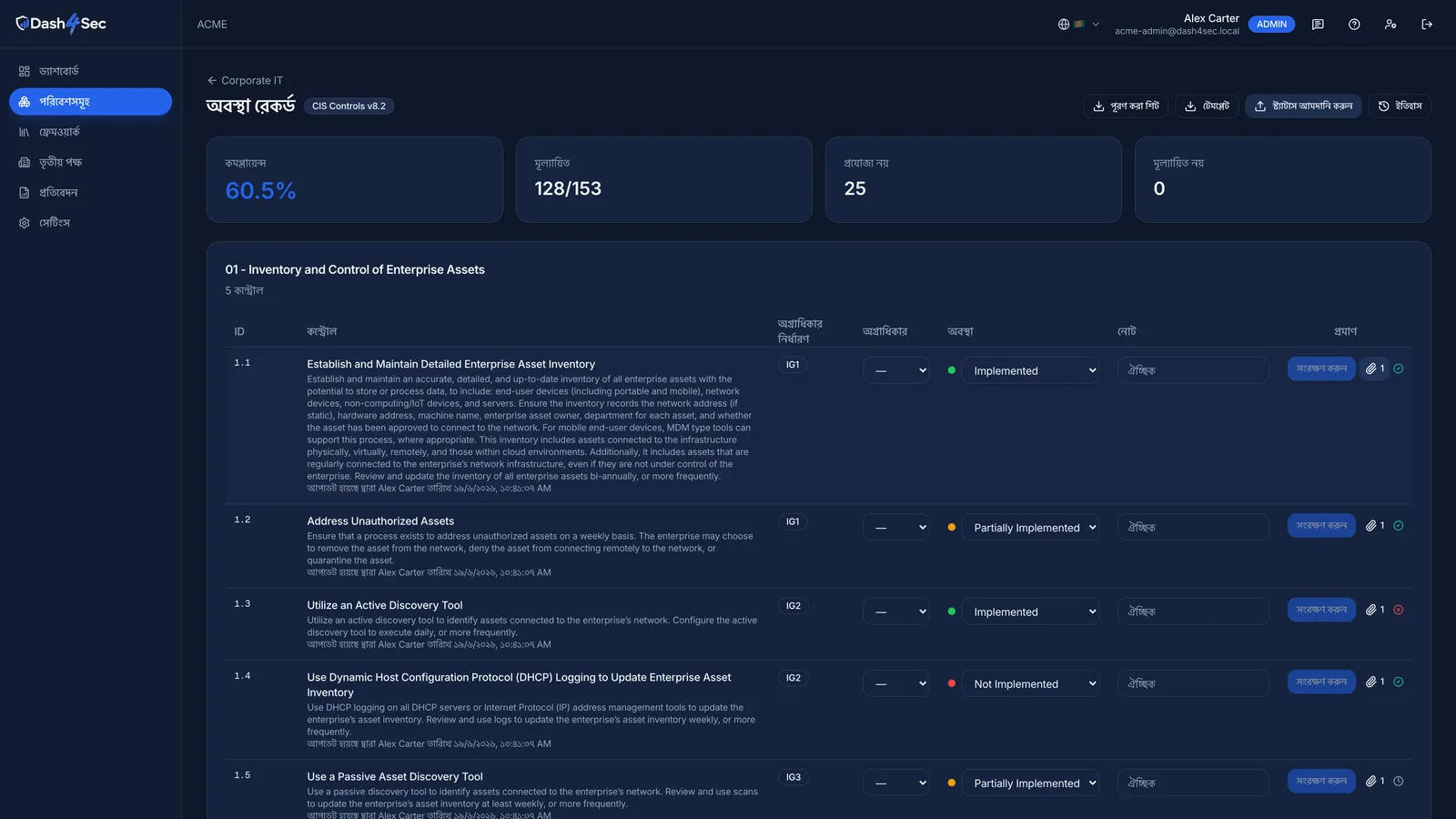Click the red X evidence icon for 1.3
This screenshot has width=1456, height=819.
point(1399,610)
